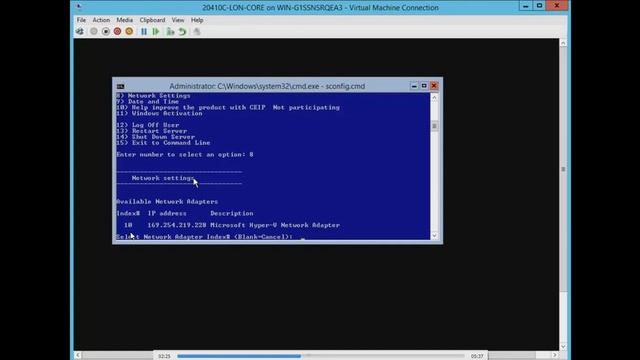Screen dimensions: 640x360
Task: Click the green Reset VM icon
Action: point(156,31)
